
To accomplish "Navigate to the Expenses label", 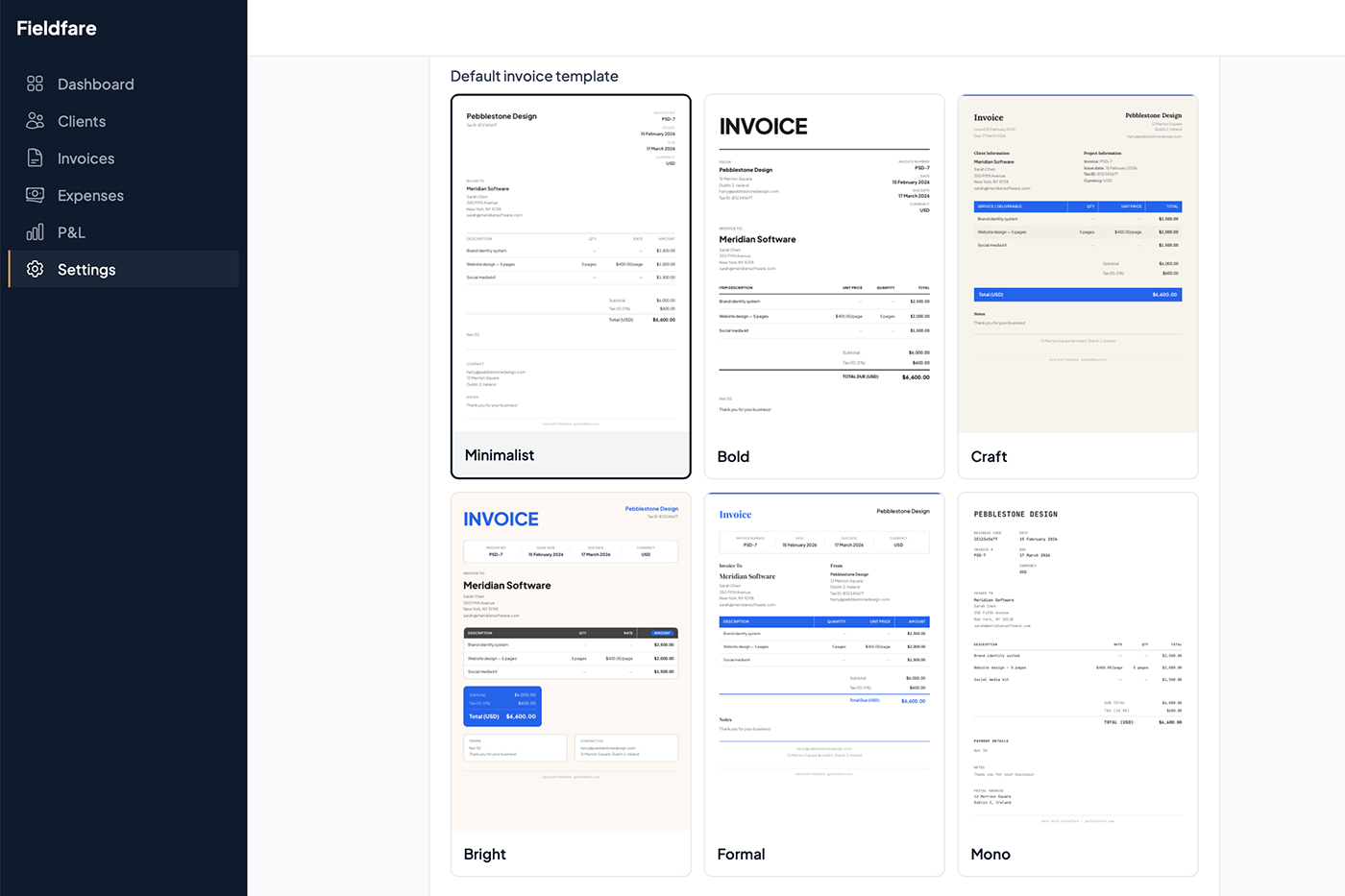I will pos(90,196).
